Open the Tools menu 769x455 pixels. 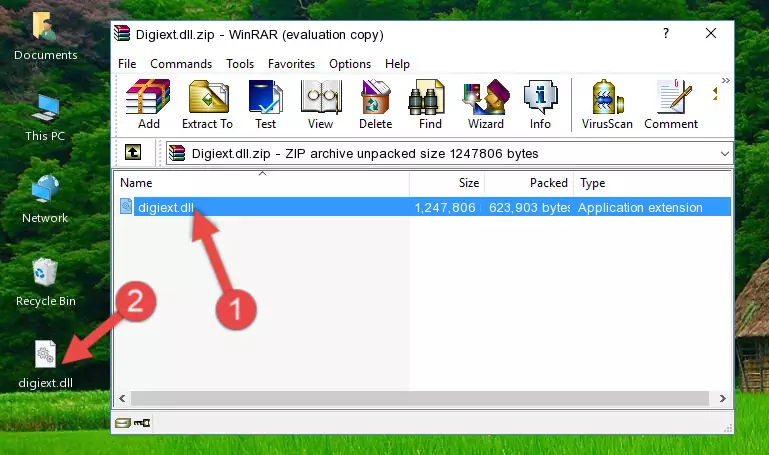coord(240,64)
